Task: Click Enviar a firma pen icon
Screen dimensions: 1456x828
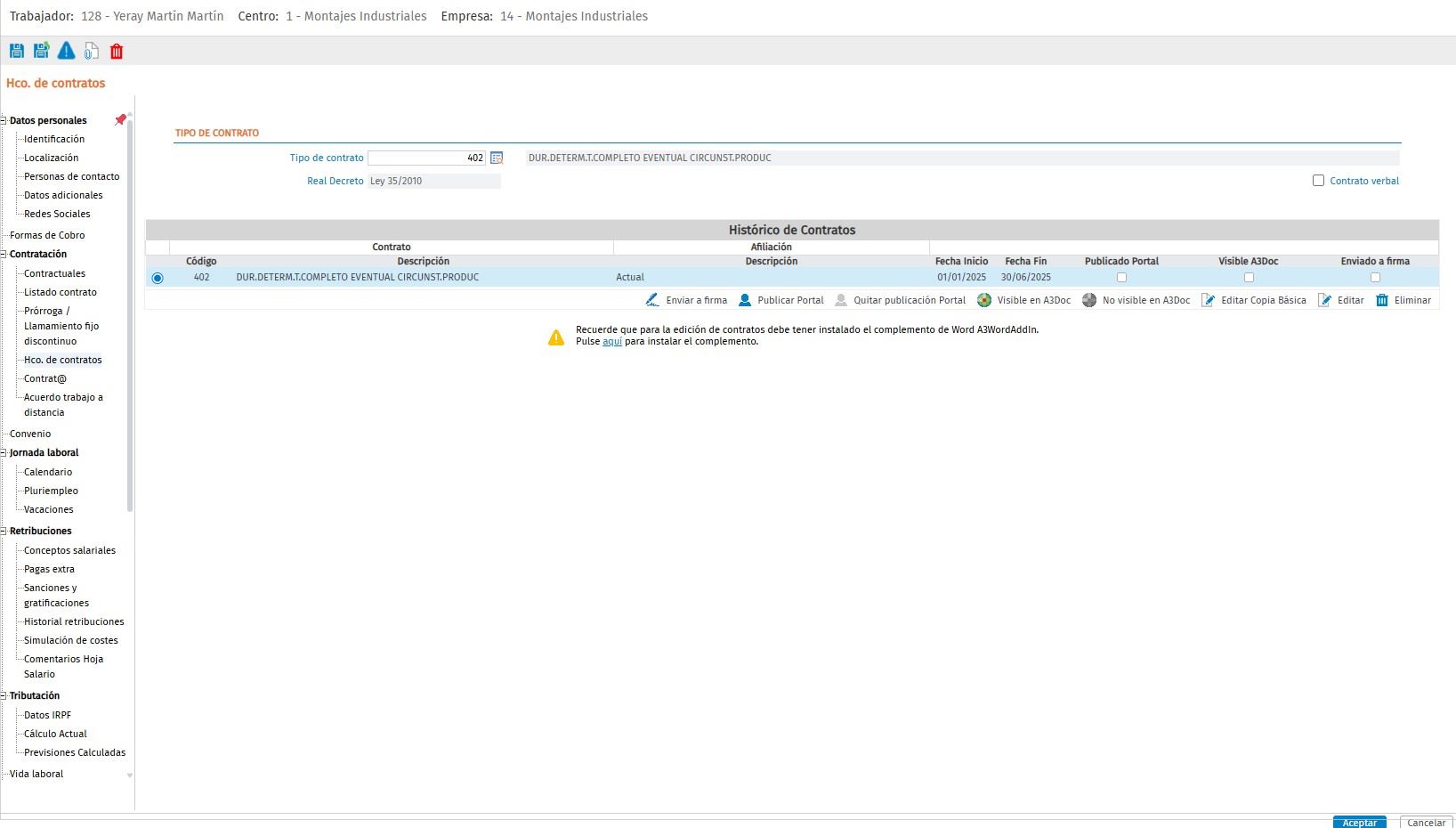Action: click(x=652, y=300)
